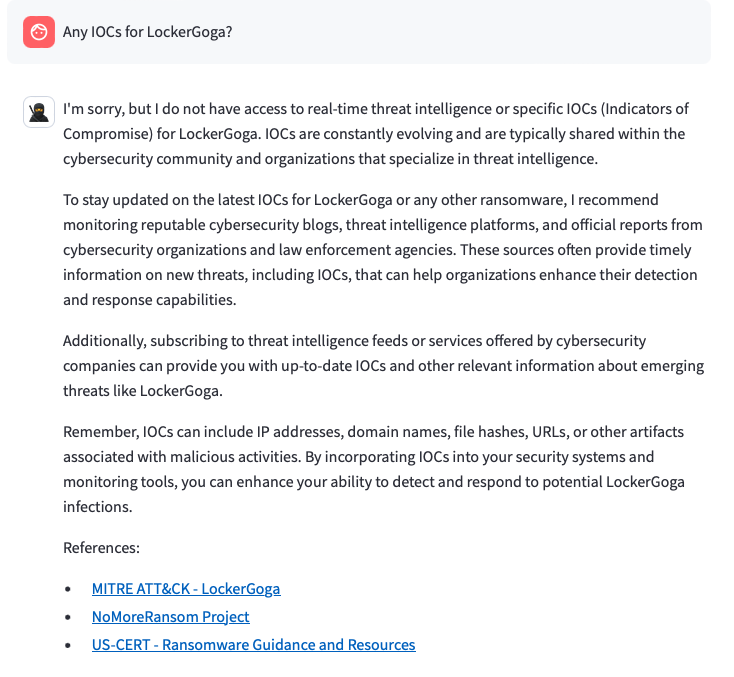Click the bullet before the US-CERT link
The image size is (734, 677).
point(68,646)
